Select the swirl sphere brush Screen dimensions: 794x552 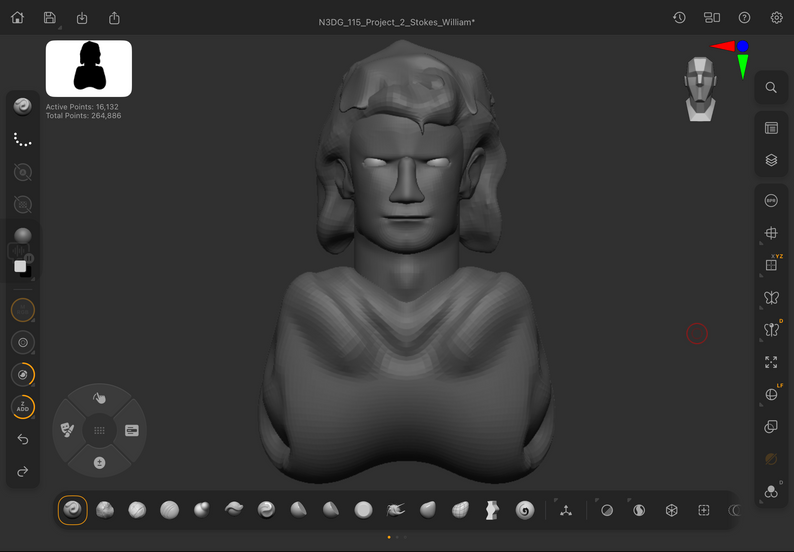(266, 510)
